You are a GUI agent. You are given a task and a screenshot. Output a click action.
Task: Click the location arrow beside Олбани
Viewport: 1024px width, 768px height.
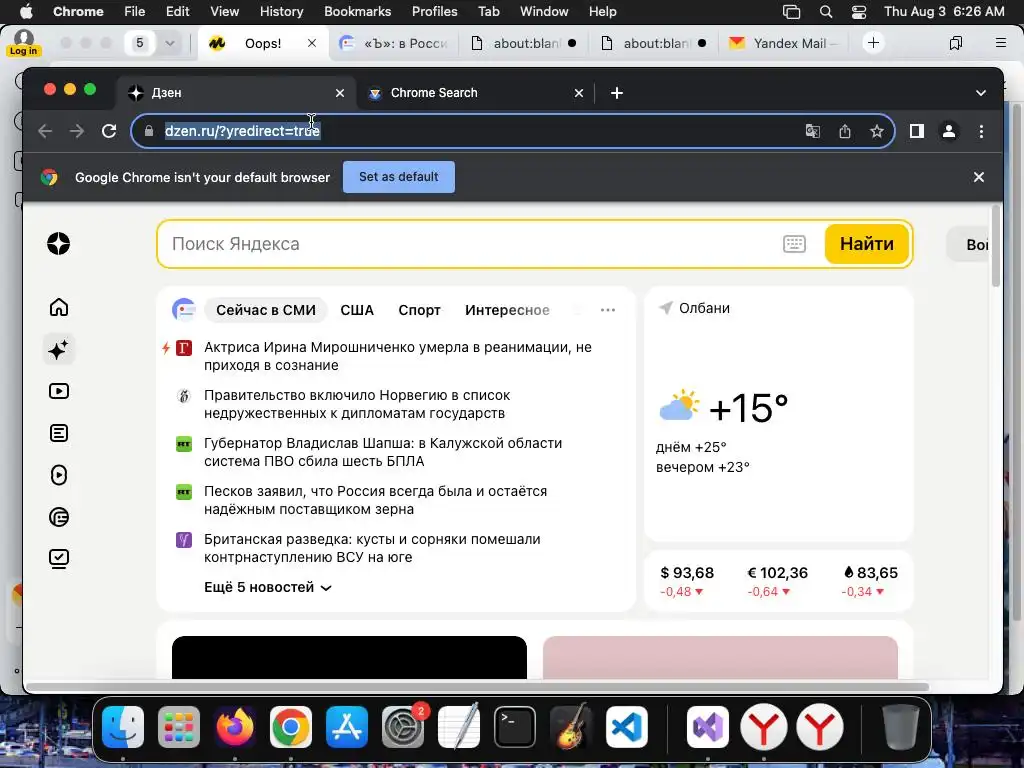(x=665, y=308)
